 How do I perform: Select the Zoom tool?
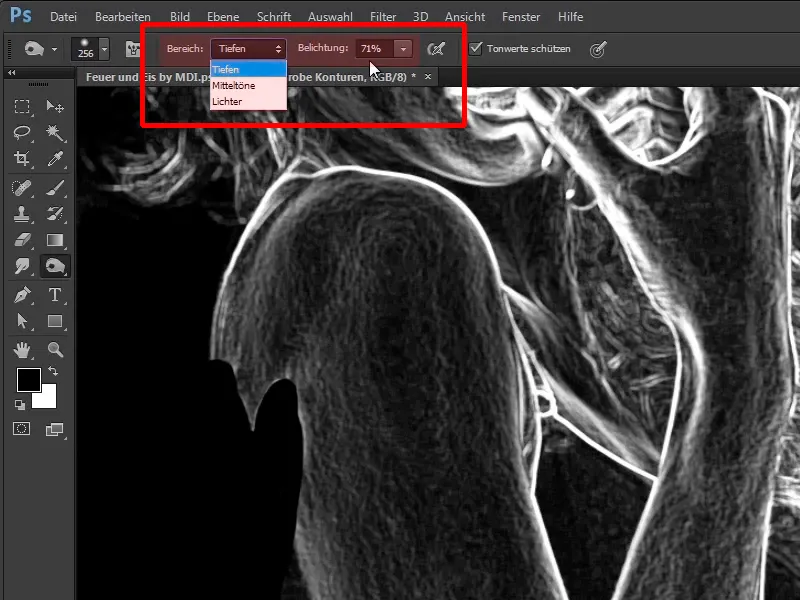coord(55,350)
